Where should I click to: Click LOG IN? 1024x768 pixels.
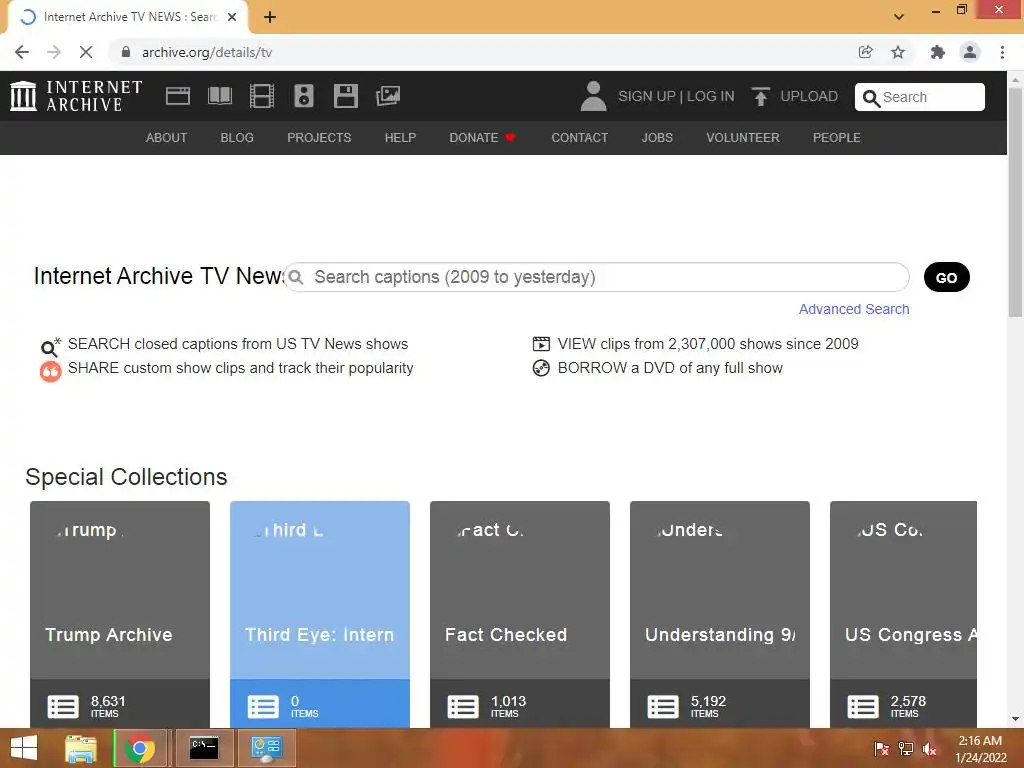click(711, 96)
